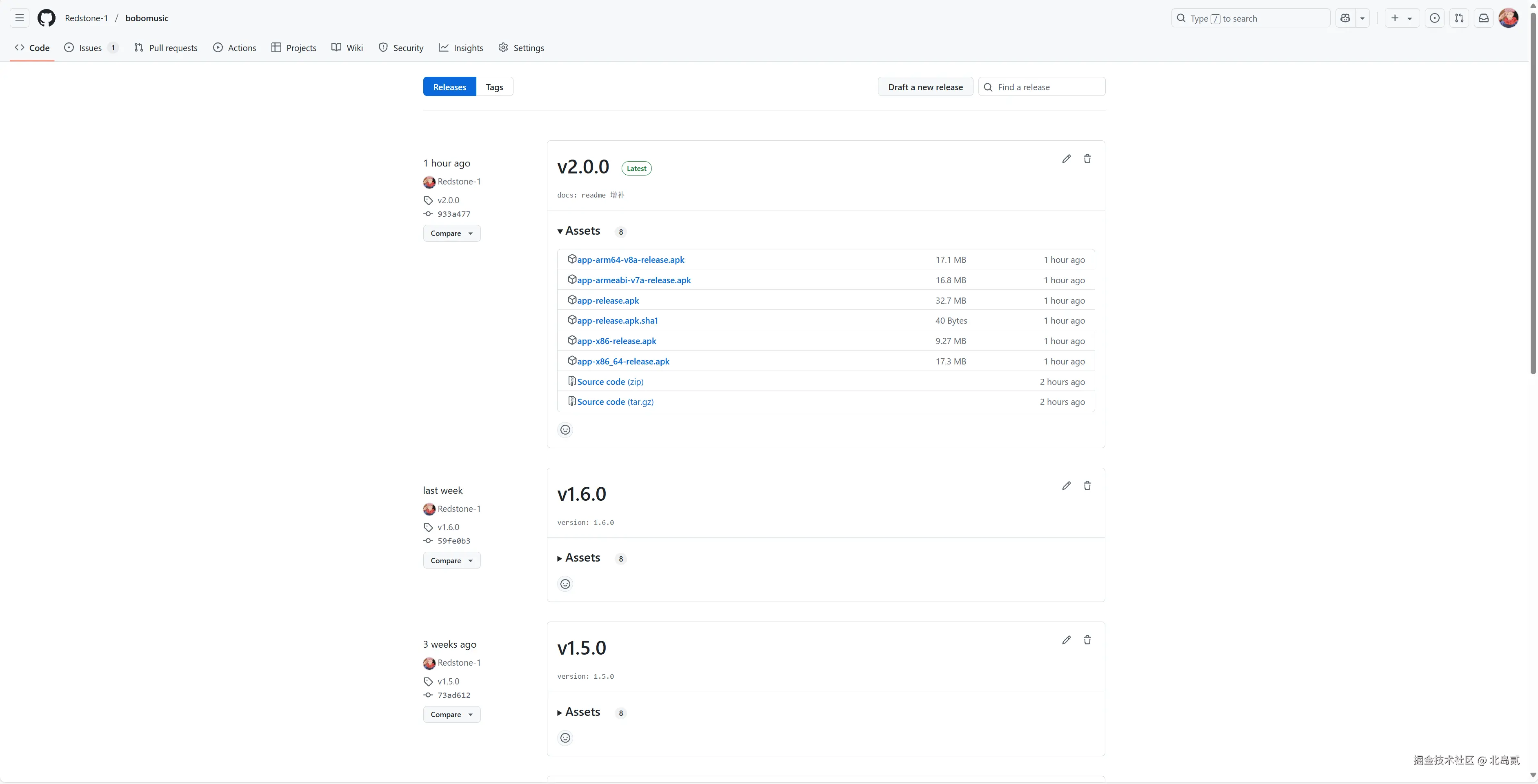Open the Copilot icon in header
This screenshot has width=1538, height=784.
tap(1345, 18)
